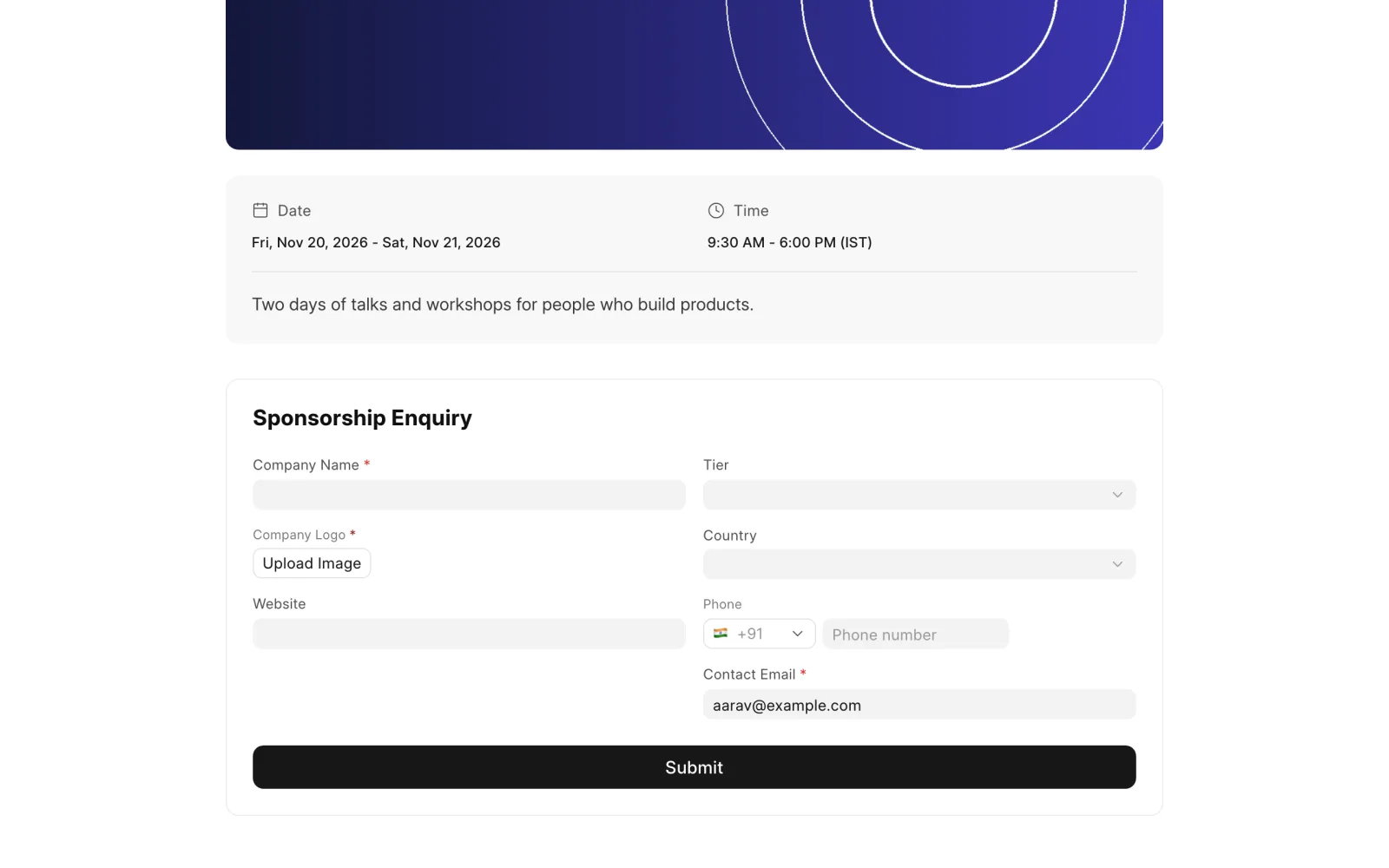
Task: Click the 'Two days of talks and workshops' description
Action: pos(503,305)
